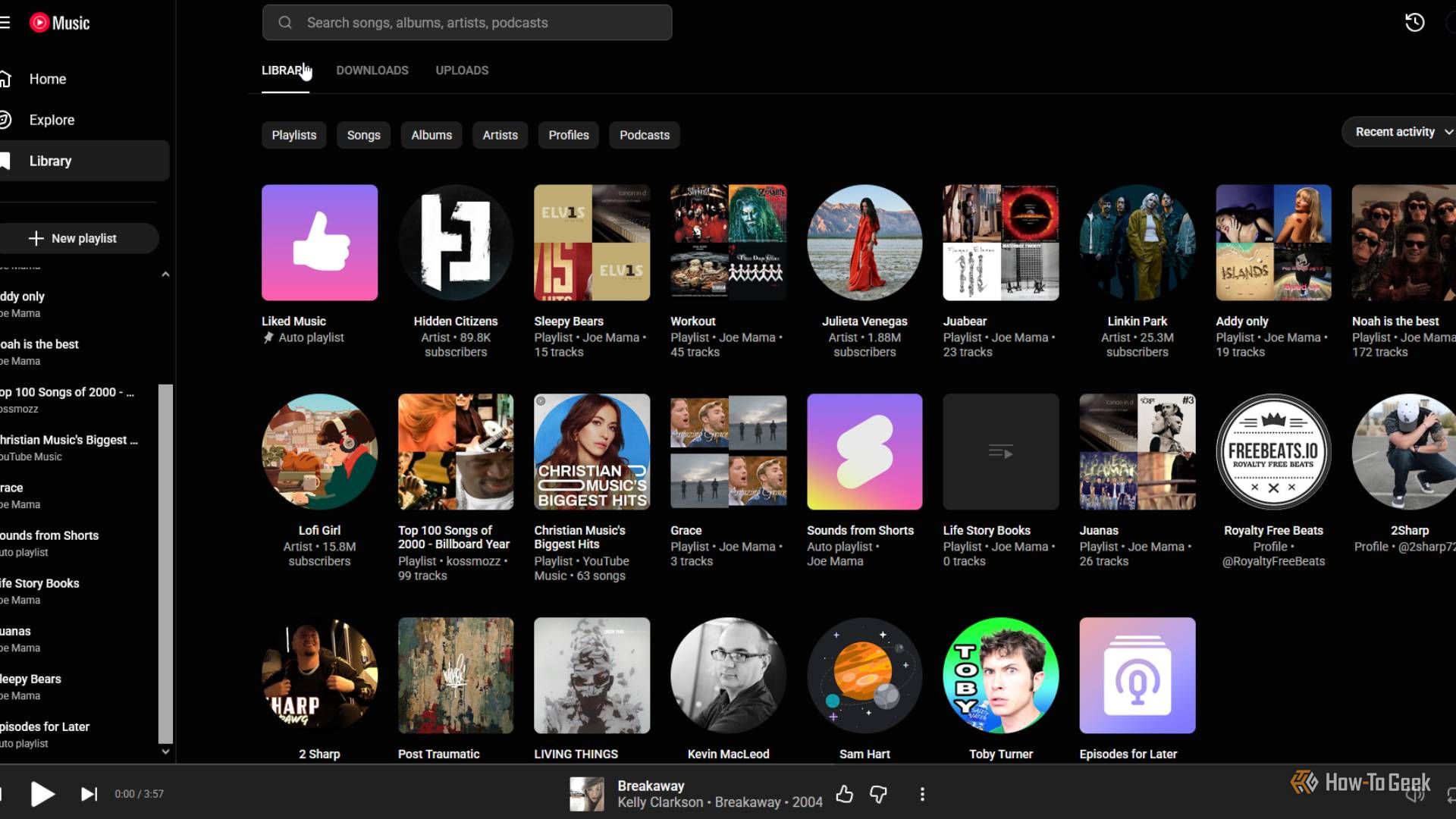Image resolution: width=1456 pixels, height=819 pixels.
Task: Click the Explore compass icon in the sidebar
Action: click(x=5, y=120)
